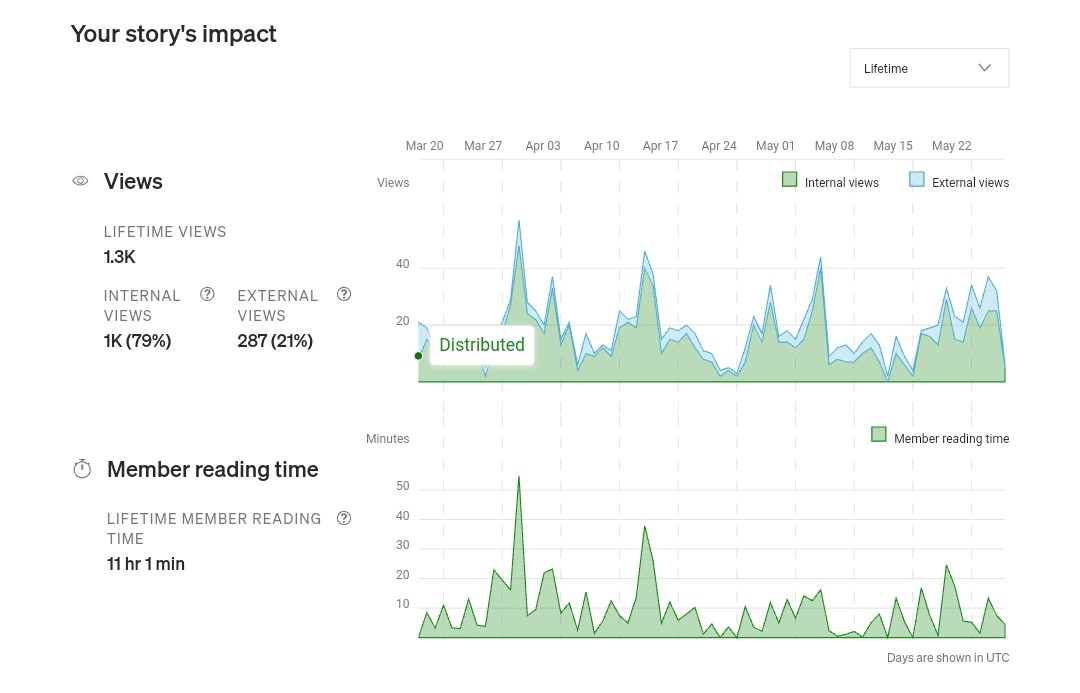This screenshot has width=1080, height=693.
Task: Toggle the Internal views legend label
Action: 841,183
